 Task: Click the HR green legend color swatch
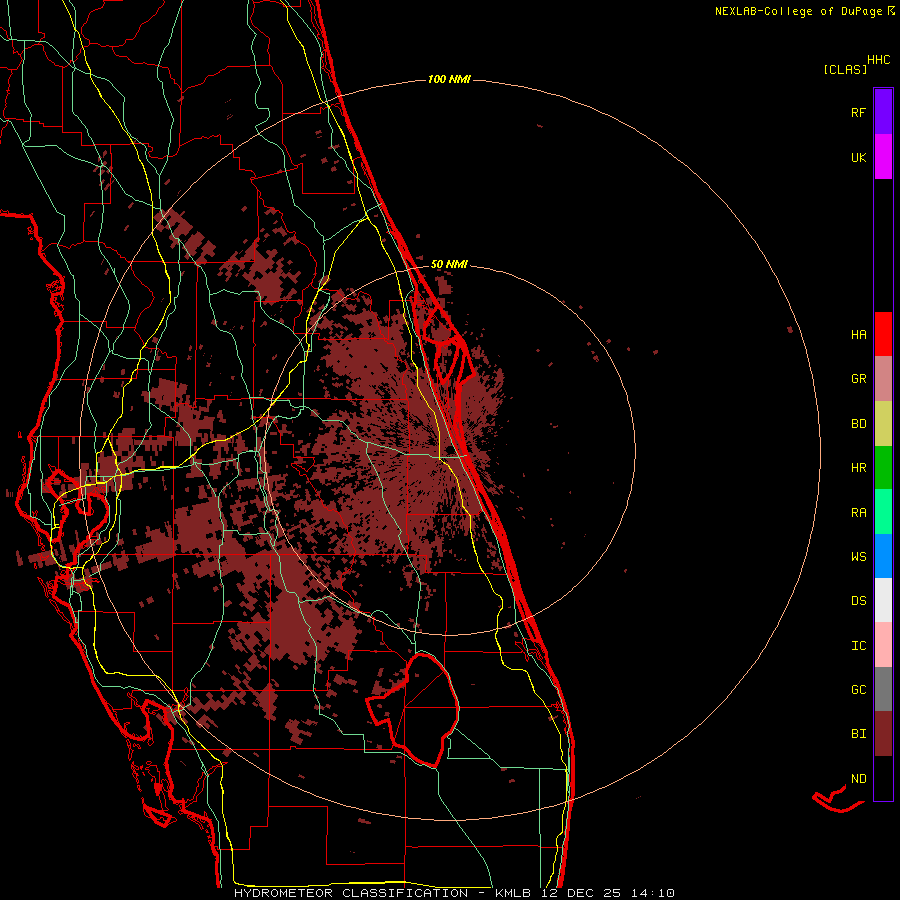tap(883, 468)
